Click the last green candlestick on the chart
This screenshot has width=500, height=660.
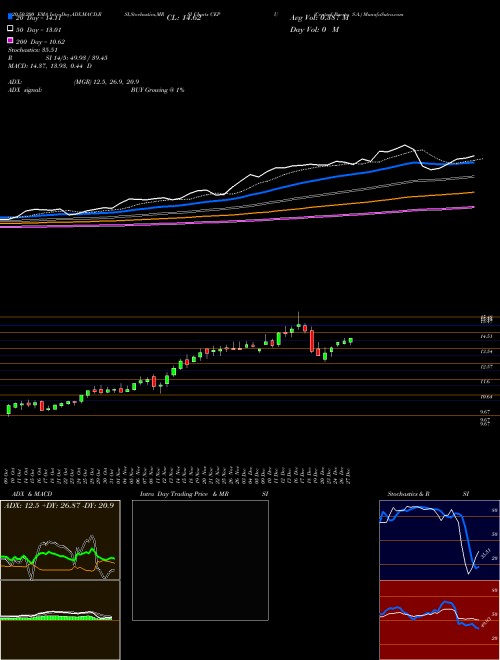[351, 341]
